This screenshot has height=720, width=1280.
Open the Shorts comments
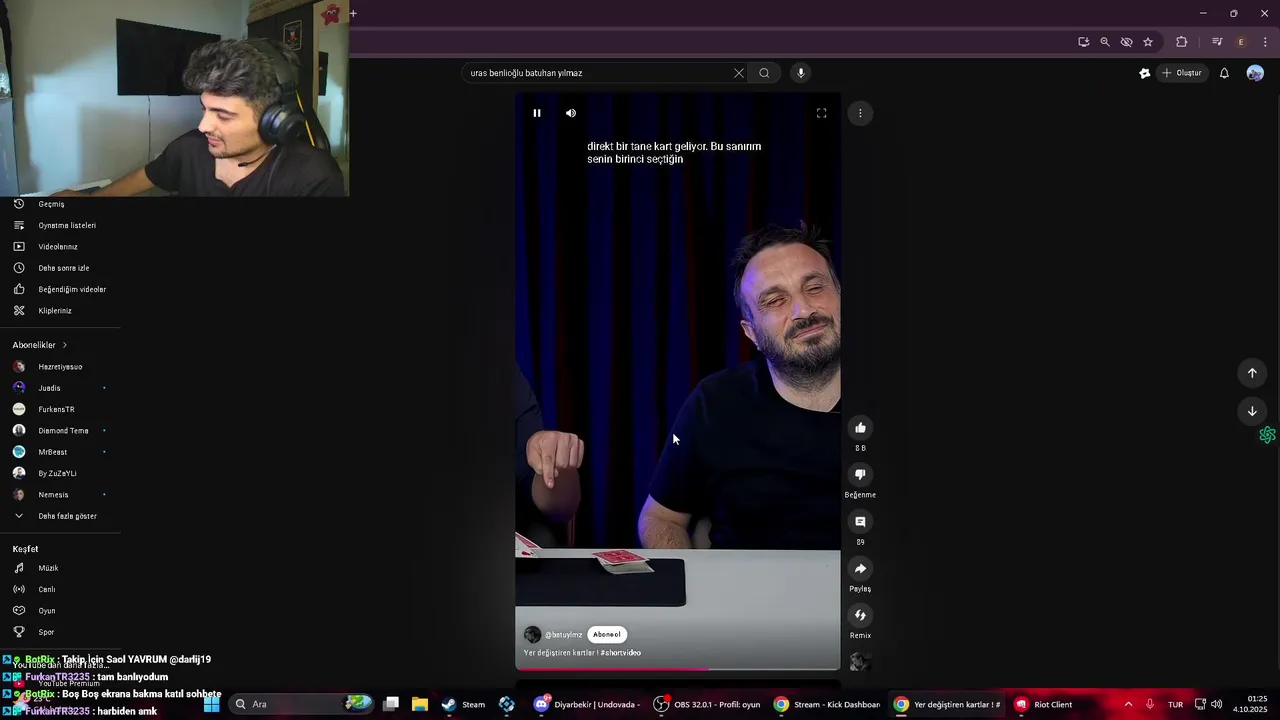coord(860,522)
